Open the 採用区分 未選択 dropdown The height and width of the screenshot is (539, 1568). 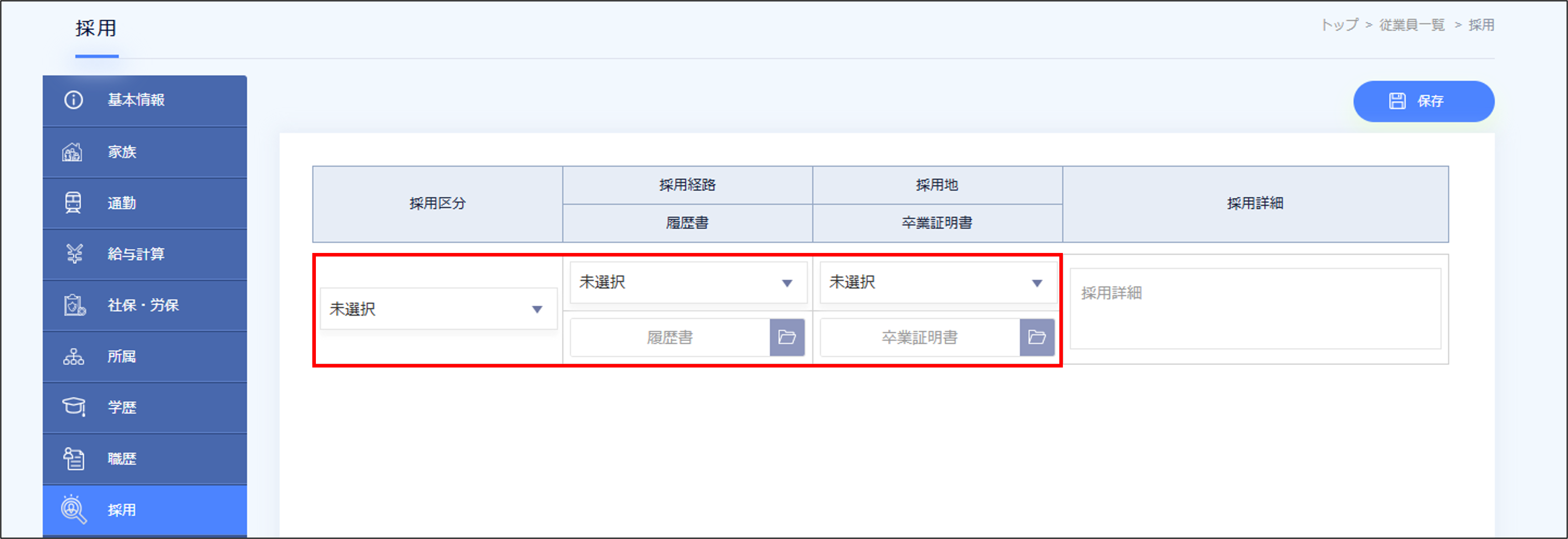[438, 309]
